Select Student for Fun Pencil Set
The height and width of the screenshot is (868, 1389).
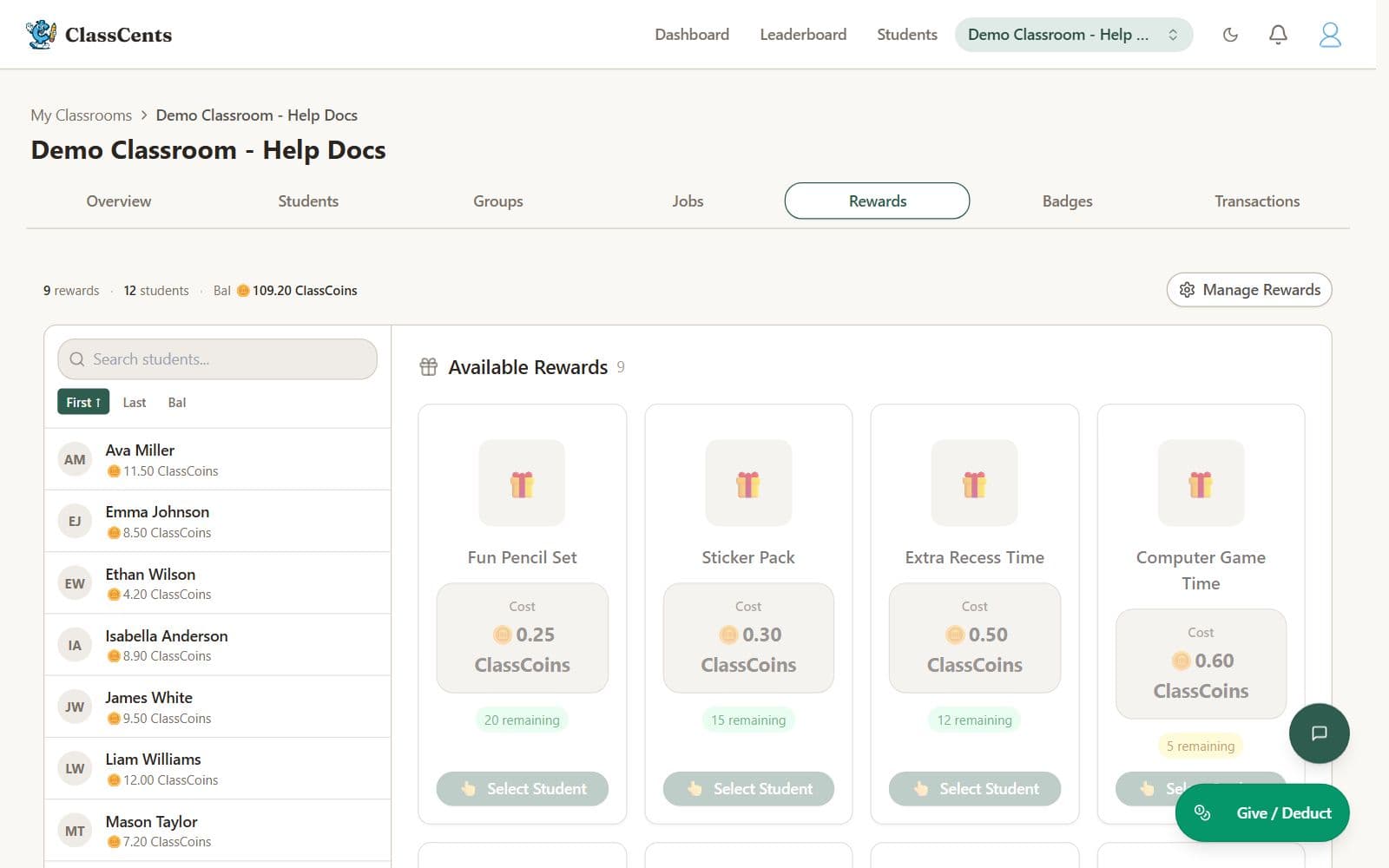pyautogui.click(x=522, y=788)
